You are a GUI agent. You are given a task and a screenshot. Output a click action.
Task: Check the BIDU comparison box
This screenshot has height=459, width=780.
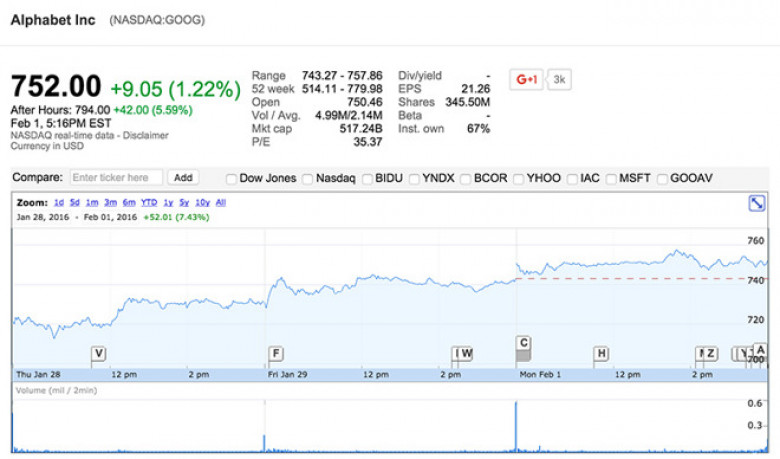point(367,179)
